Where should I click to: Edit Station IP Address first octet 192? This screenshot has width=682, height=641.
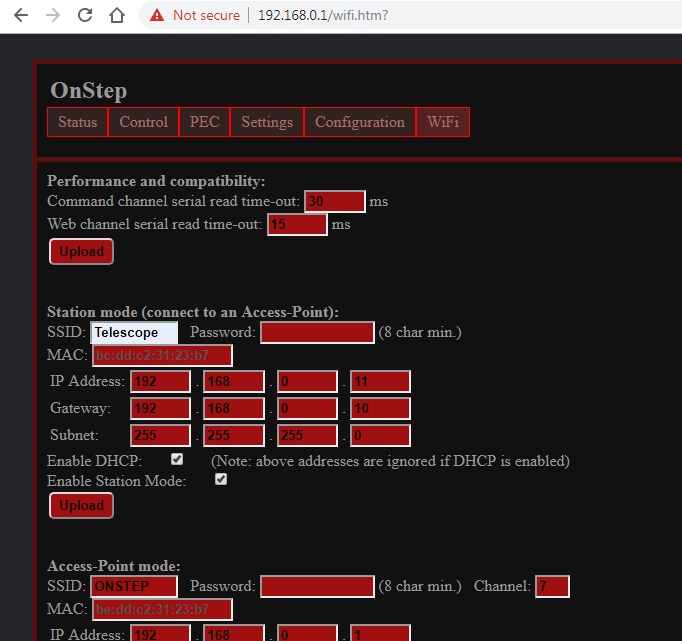pyautogui.click(x=160, y=381)
